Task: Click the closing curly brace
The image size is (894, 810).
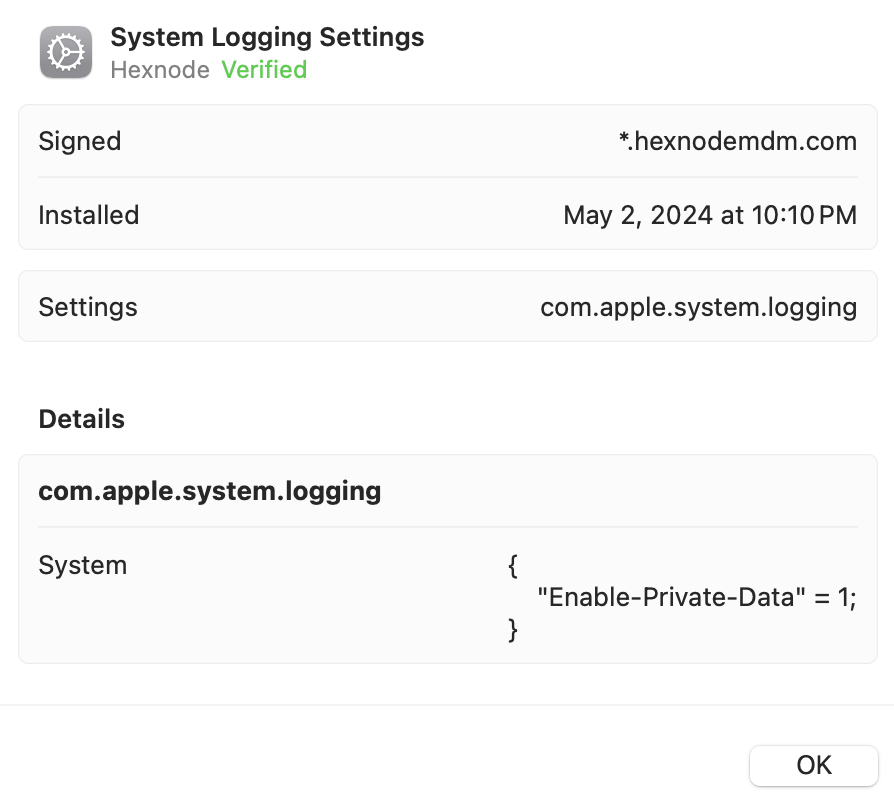Action: pos(513,630)
